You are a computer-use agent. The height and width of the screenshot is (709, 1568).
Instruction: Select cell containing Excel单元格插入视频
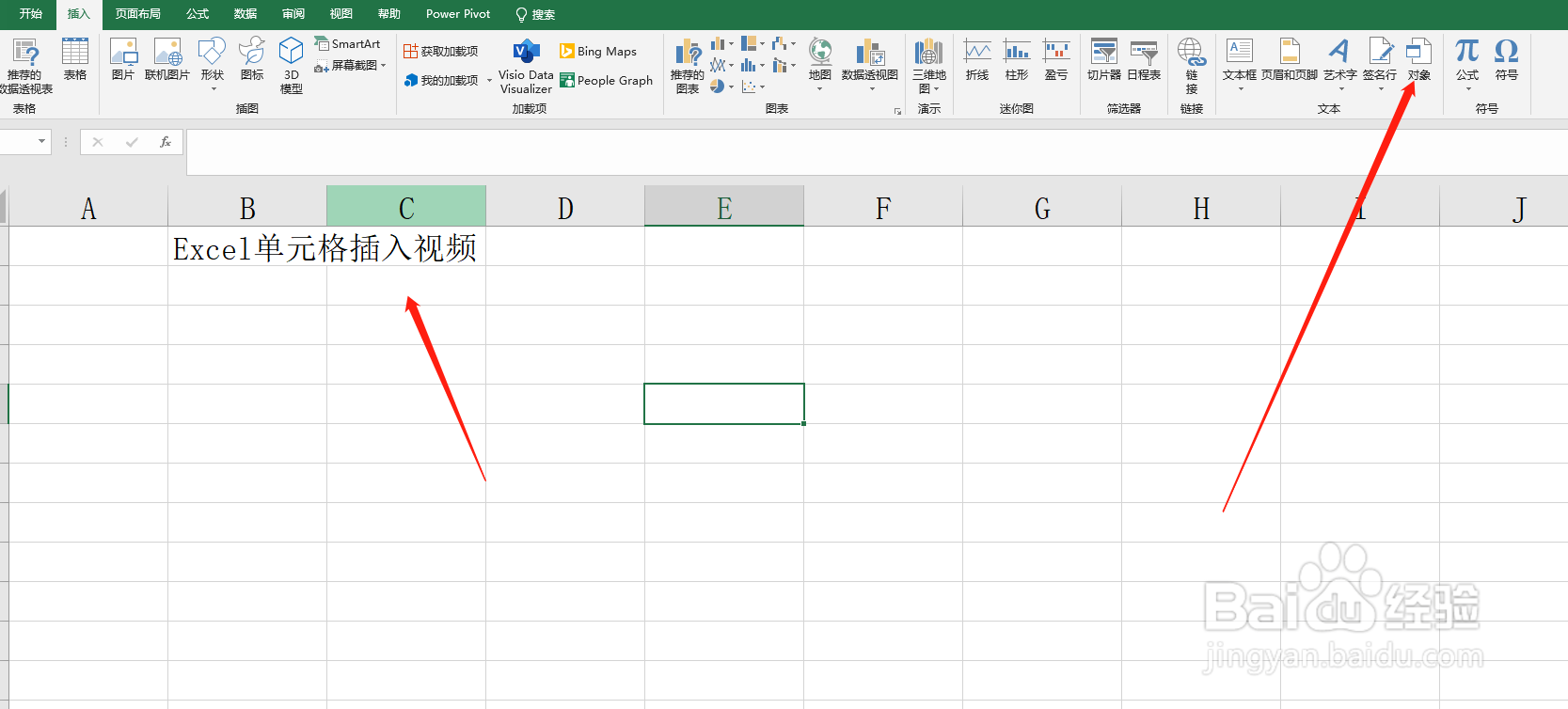[247, 247]
